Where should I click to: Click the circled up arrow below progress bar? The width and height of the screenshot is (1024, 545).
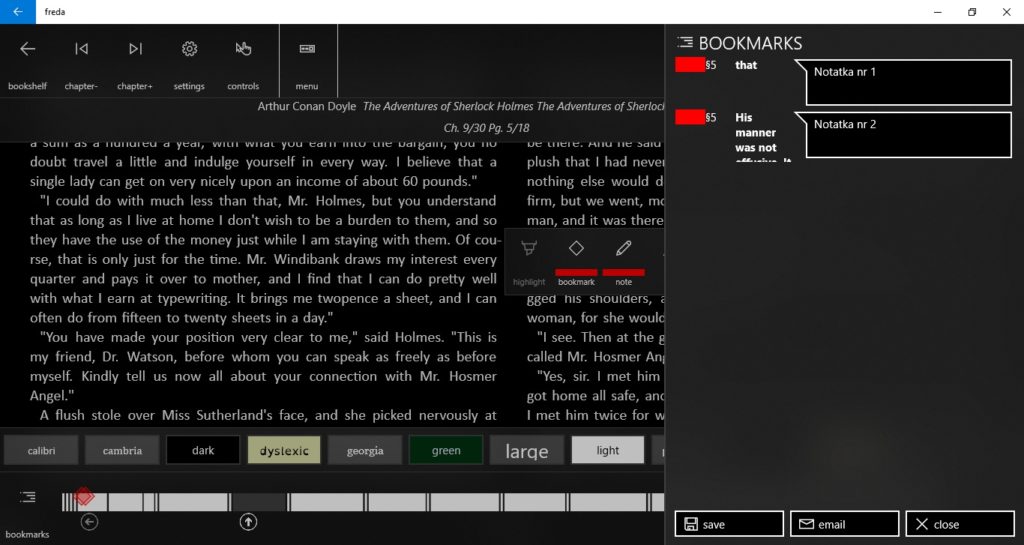248,522
